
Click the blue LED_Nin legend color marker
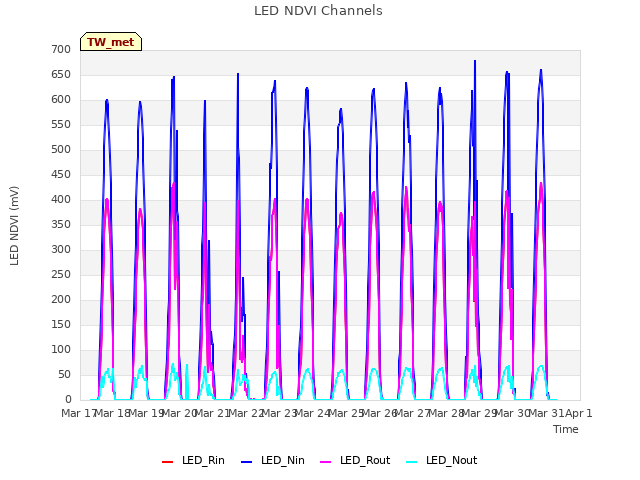[x=247, y=462]
